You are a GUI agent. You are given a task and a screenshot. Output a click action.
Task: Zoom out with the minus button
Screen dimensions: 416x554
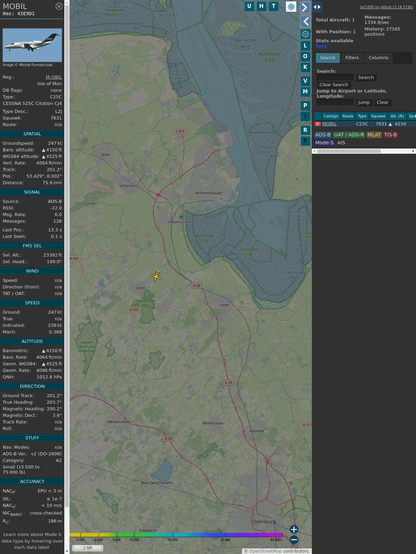[x=294, y=540]
